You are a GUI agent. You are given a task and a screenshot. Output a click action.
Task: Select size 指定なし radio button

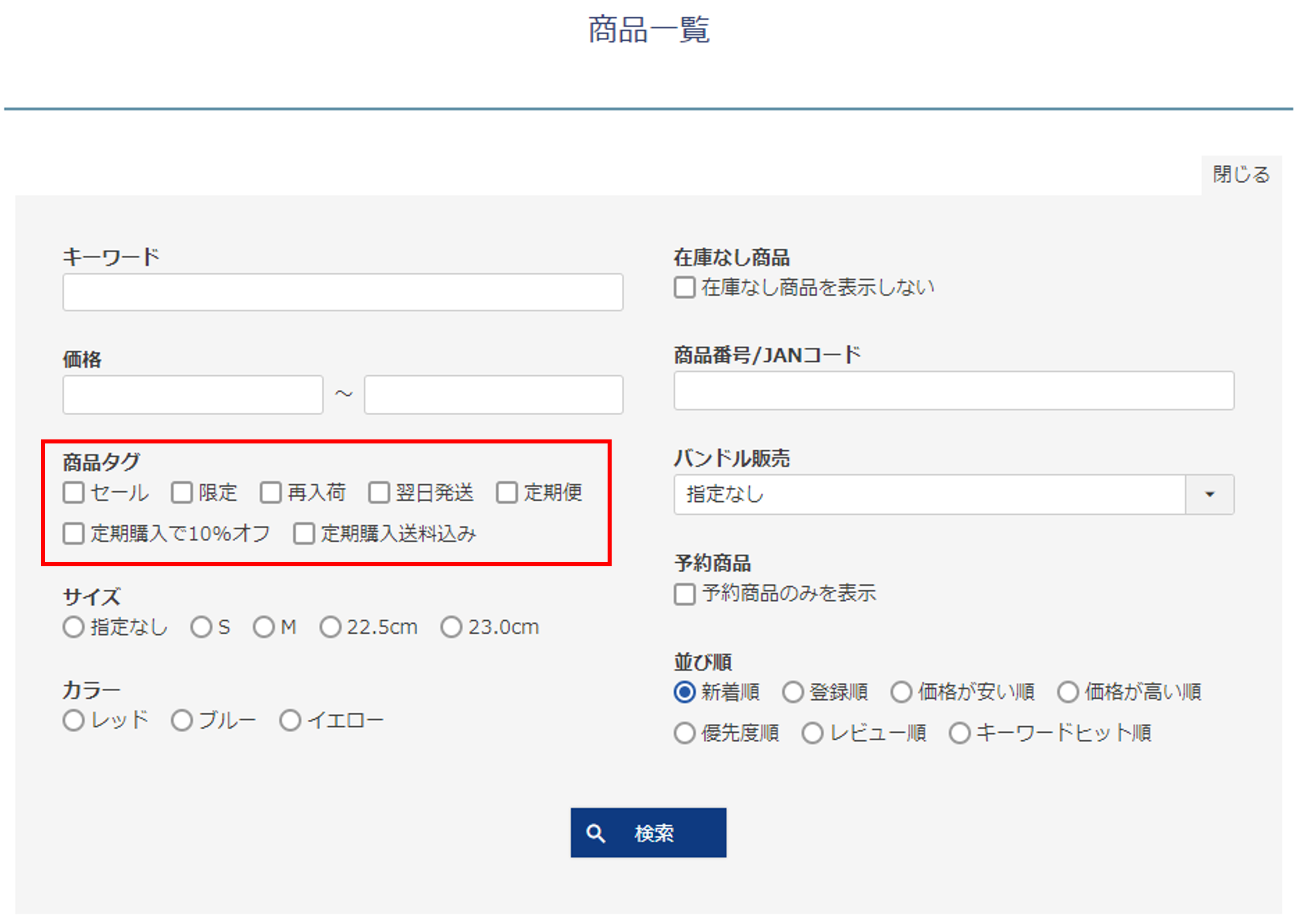(74, 627)
